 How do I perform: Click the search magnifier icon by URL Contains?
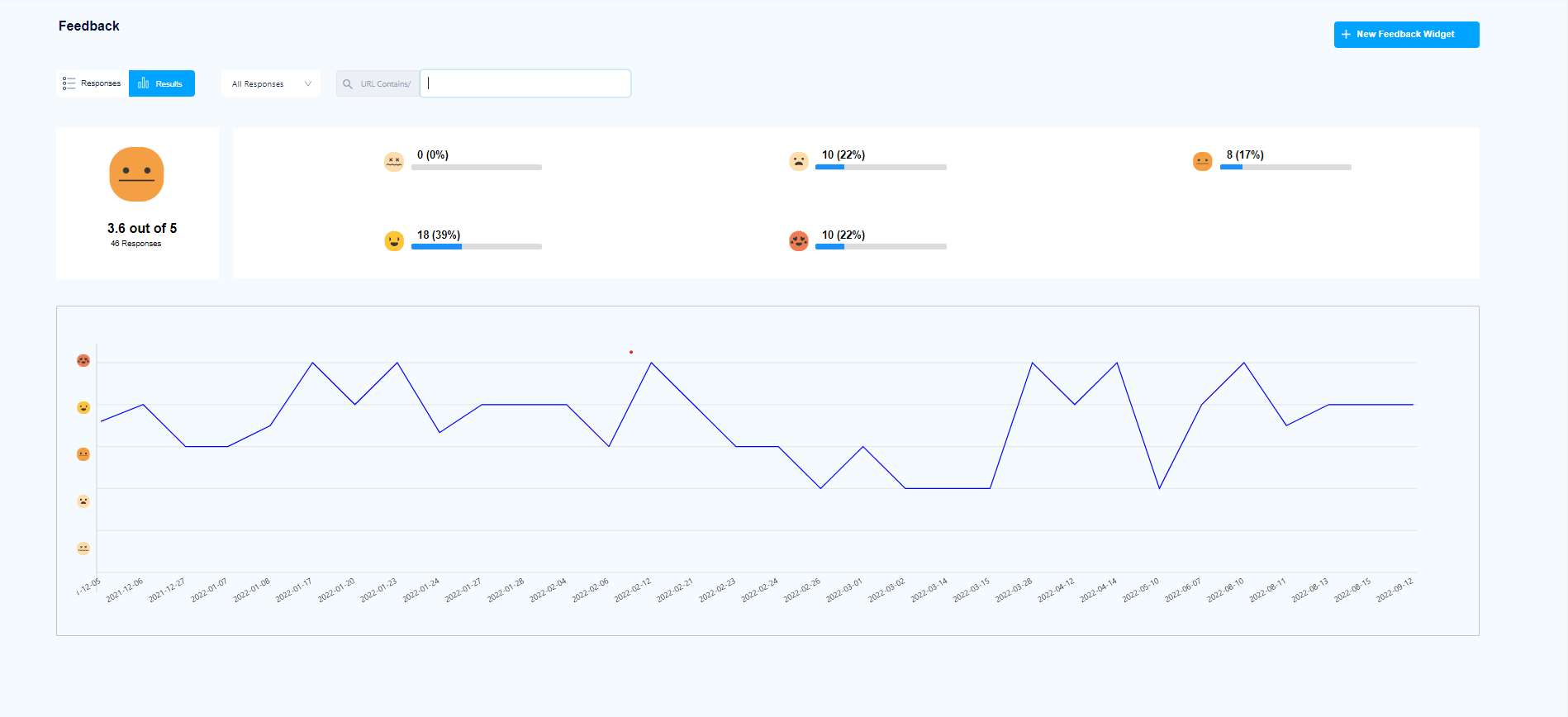[348, 84]
